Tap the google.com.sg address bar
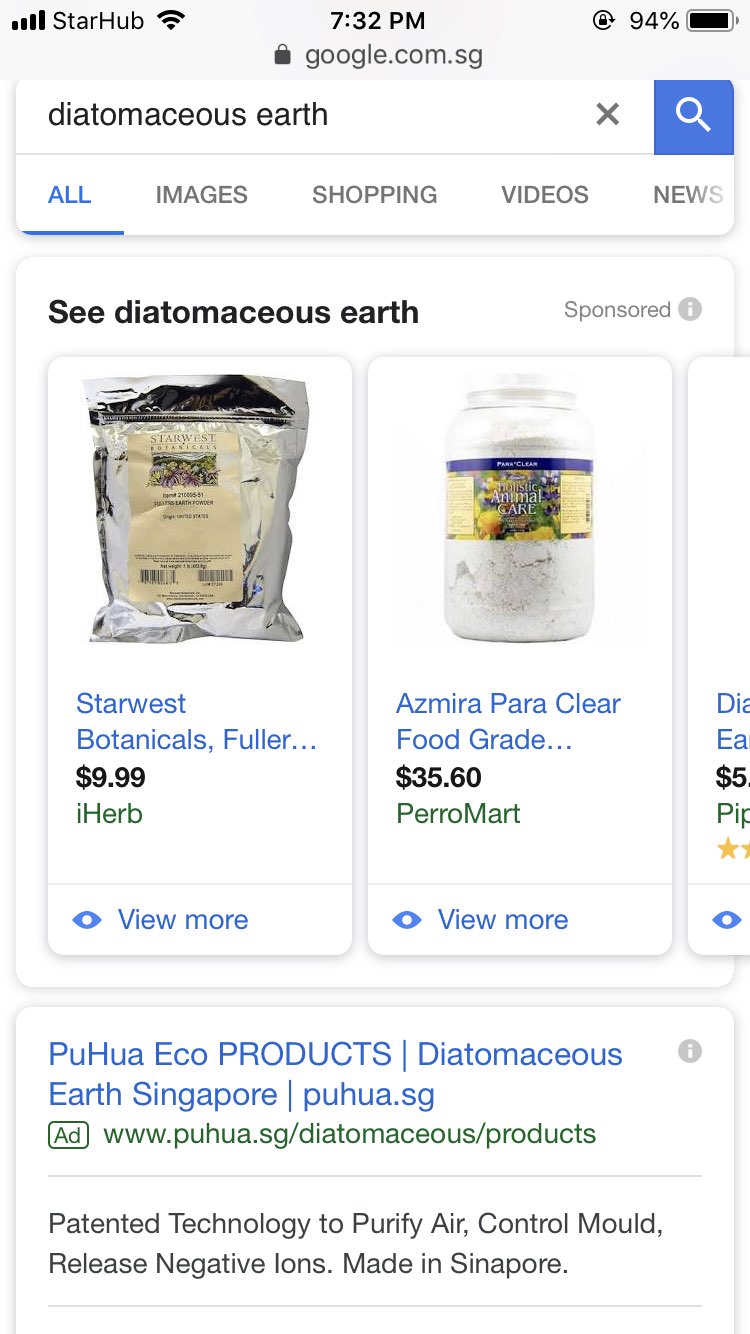Viewport: 750px width, 1334px height. point(393,55)
